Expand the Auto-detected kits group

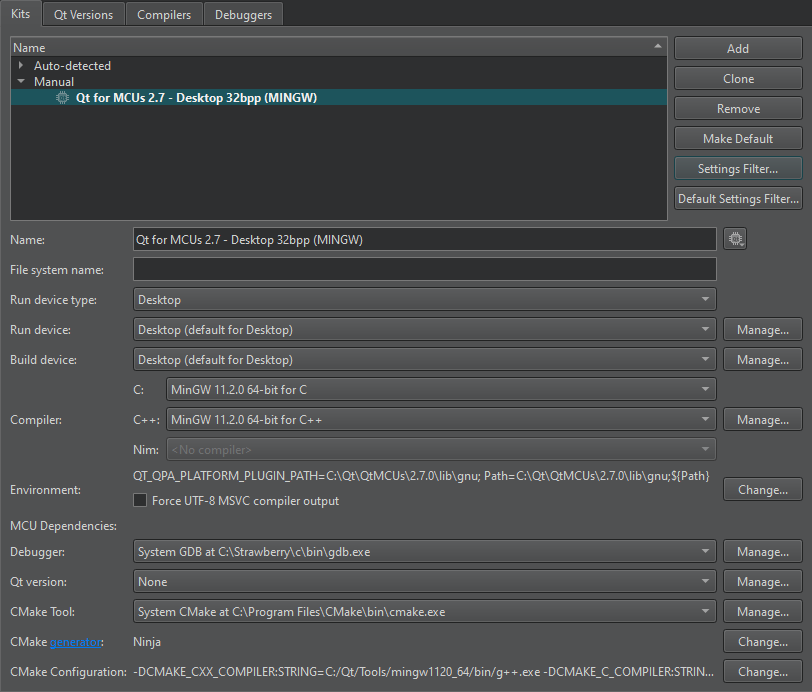click(21, 66)
